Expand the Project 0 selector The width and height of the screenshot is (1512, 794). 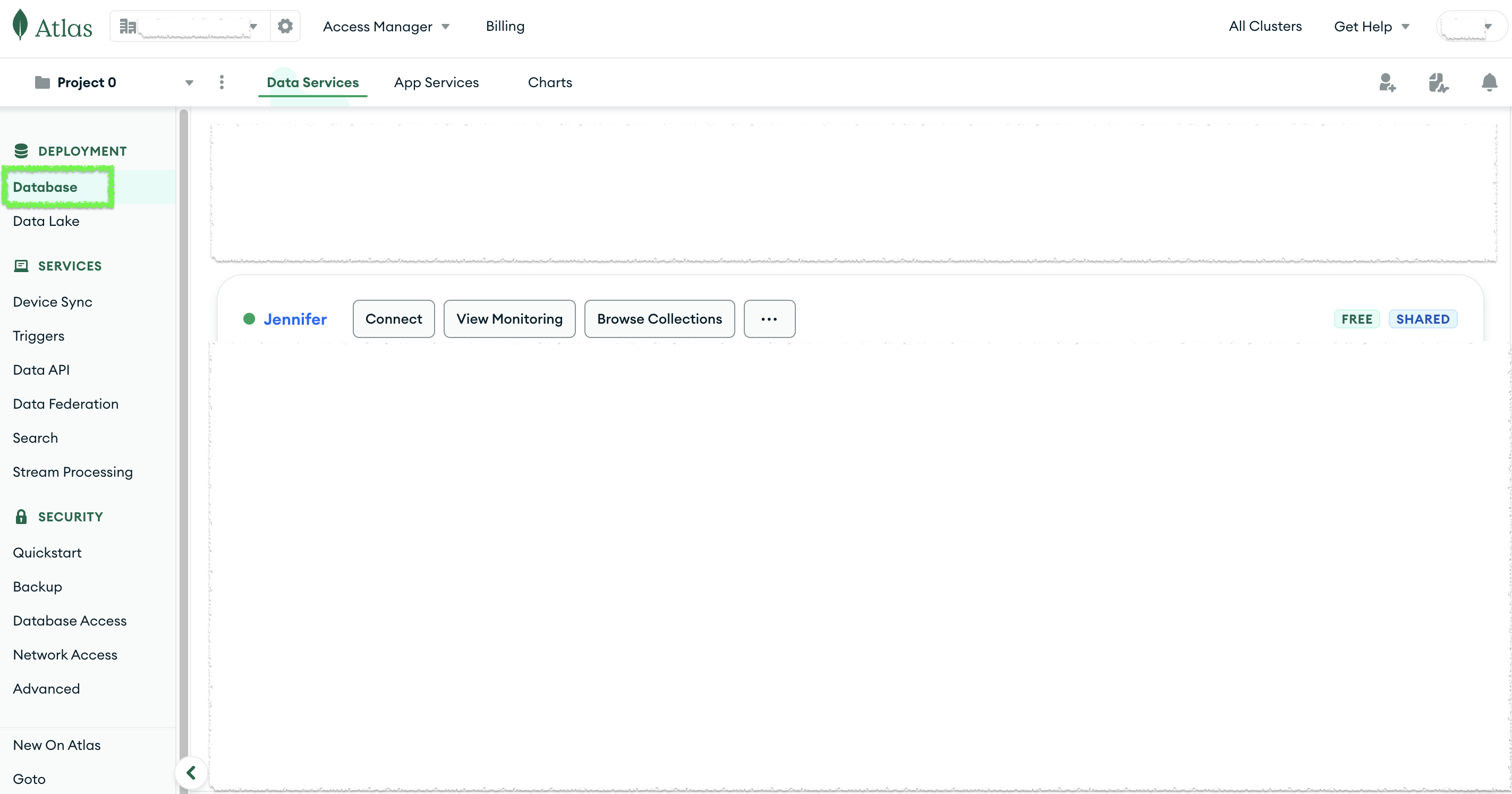(x=114, y=82)
